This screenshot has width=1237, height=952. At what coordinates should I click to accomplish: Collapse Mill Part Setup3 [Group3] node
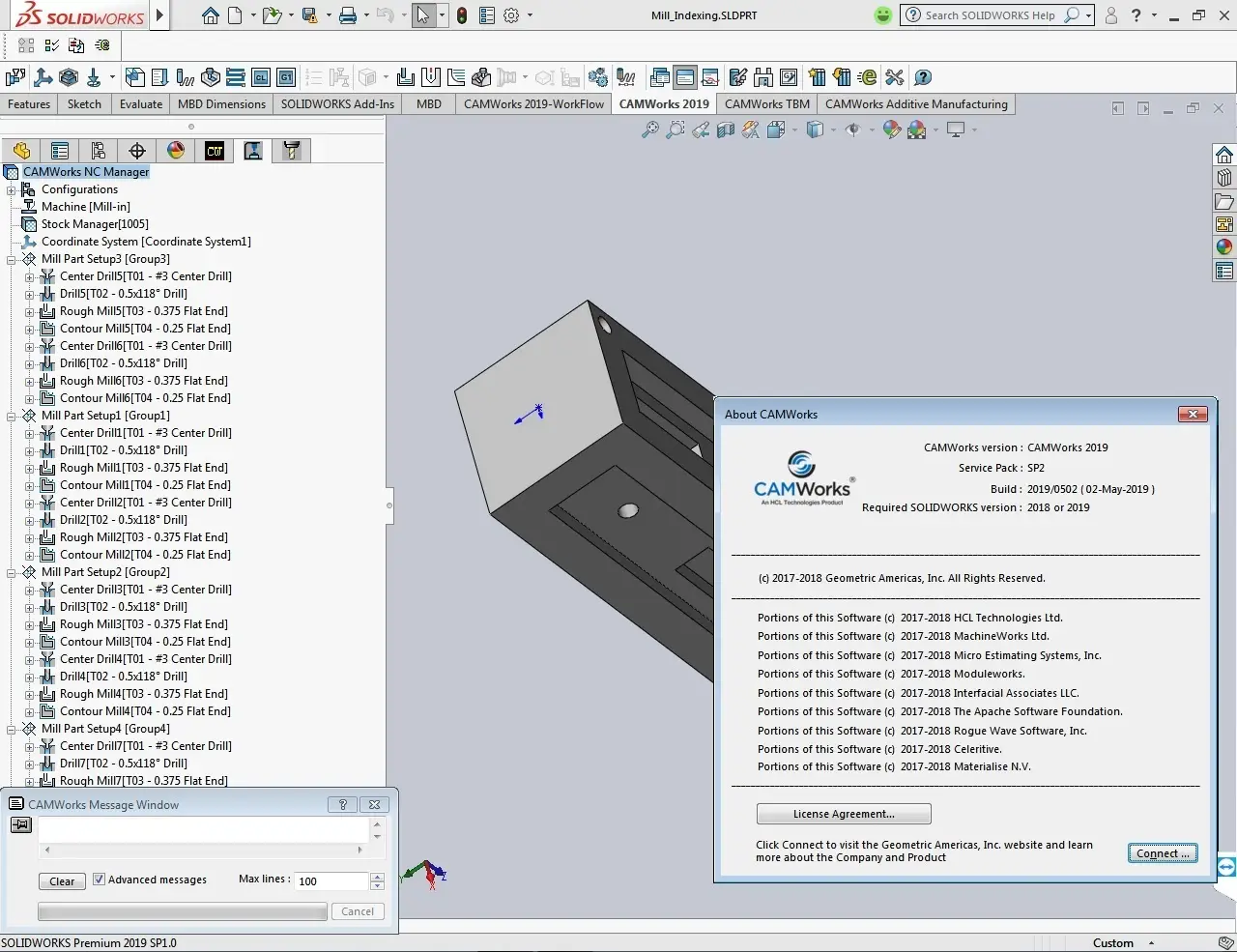[12, 259]
